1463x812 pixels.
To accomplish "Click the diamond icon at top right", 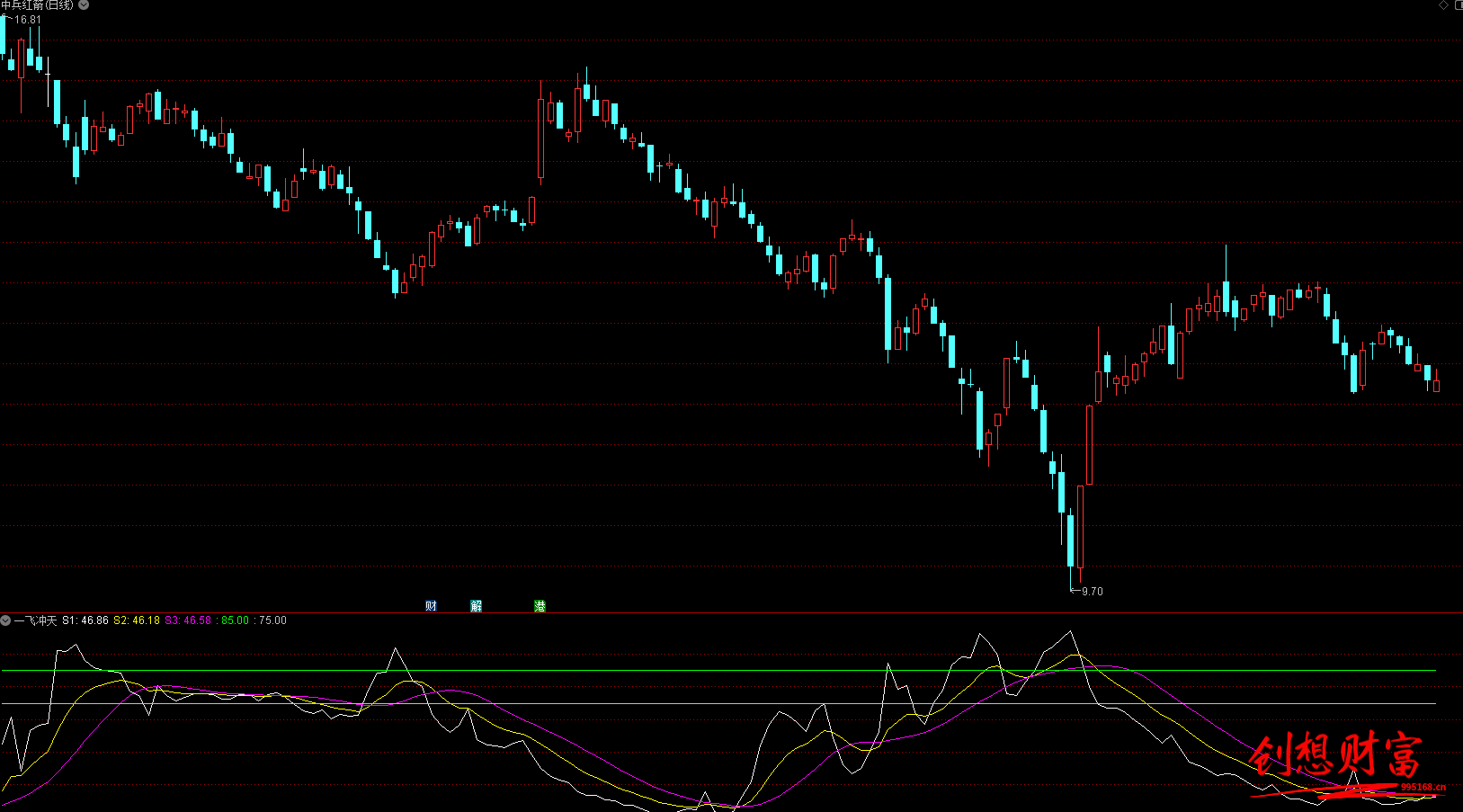I will [1444, 5].
